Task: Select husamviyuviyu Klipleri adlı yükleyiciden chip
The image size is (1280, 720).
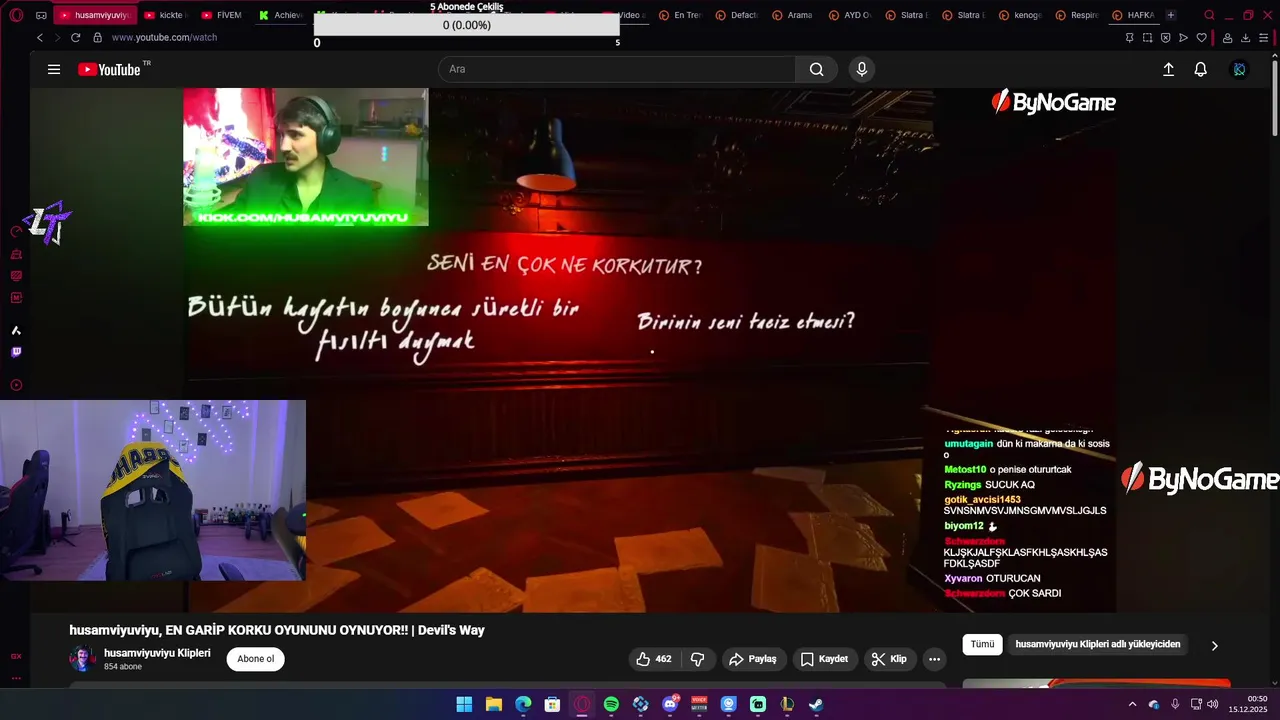Action: 1097,644
